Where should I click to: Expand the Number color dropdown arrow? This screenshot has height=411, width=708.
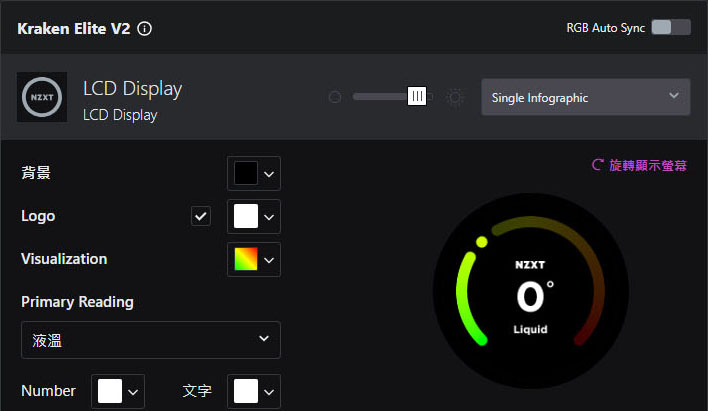click(133, 392)
